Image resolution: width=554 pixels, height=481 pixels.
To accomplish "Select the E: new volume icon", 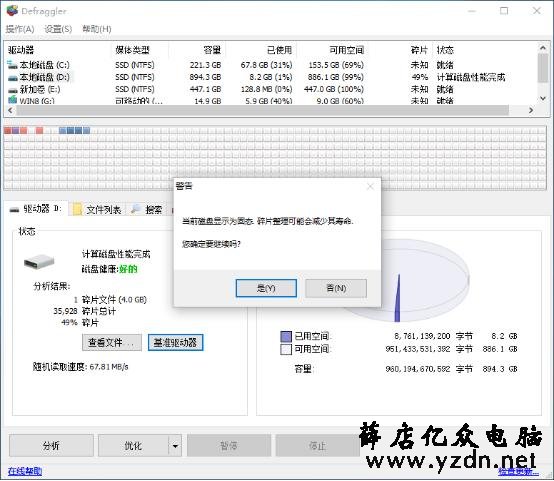I will (x=13, y=89).
